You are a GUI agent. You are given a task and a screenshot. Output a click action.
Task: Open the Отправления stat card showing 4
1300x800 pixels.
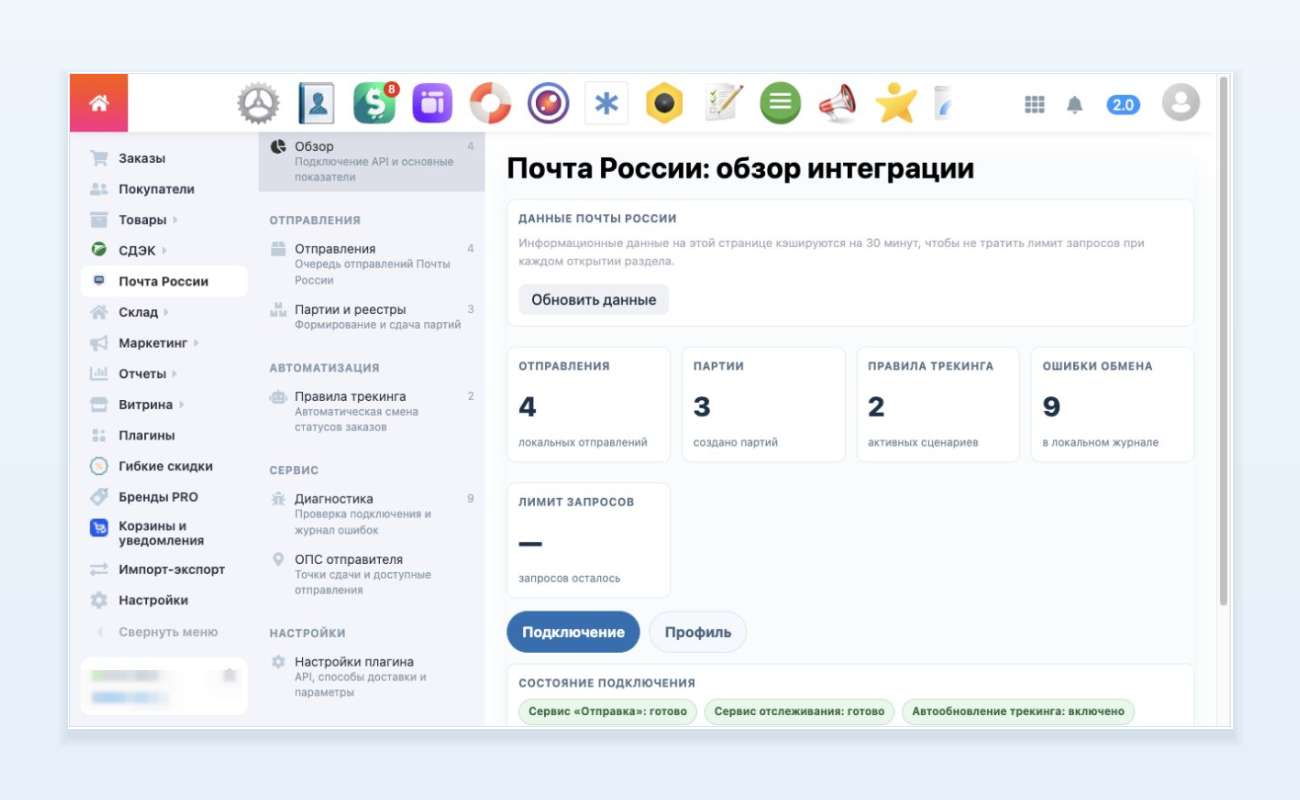click(589, 404)
